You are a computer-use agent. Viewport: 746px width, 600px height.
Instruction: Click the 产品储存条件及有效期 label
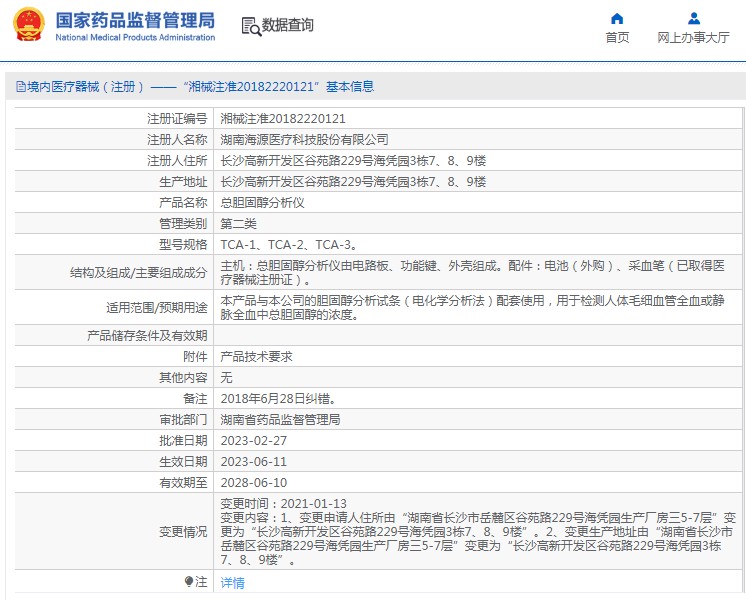pos(147,336)
